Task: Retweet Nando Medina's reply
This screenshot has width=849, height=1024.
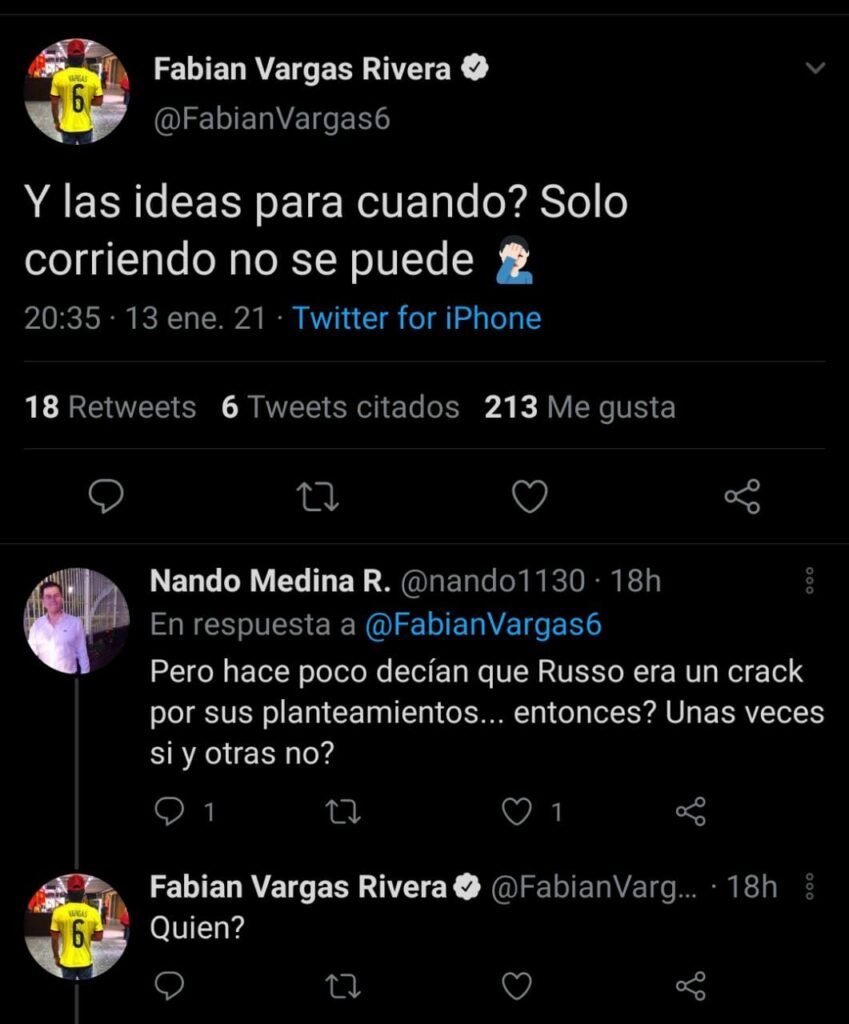Action: point(343,812)
